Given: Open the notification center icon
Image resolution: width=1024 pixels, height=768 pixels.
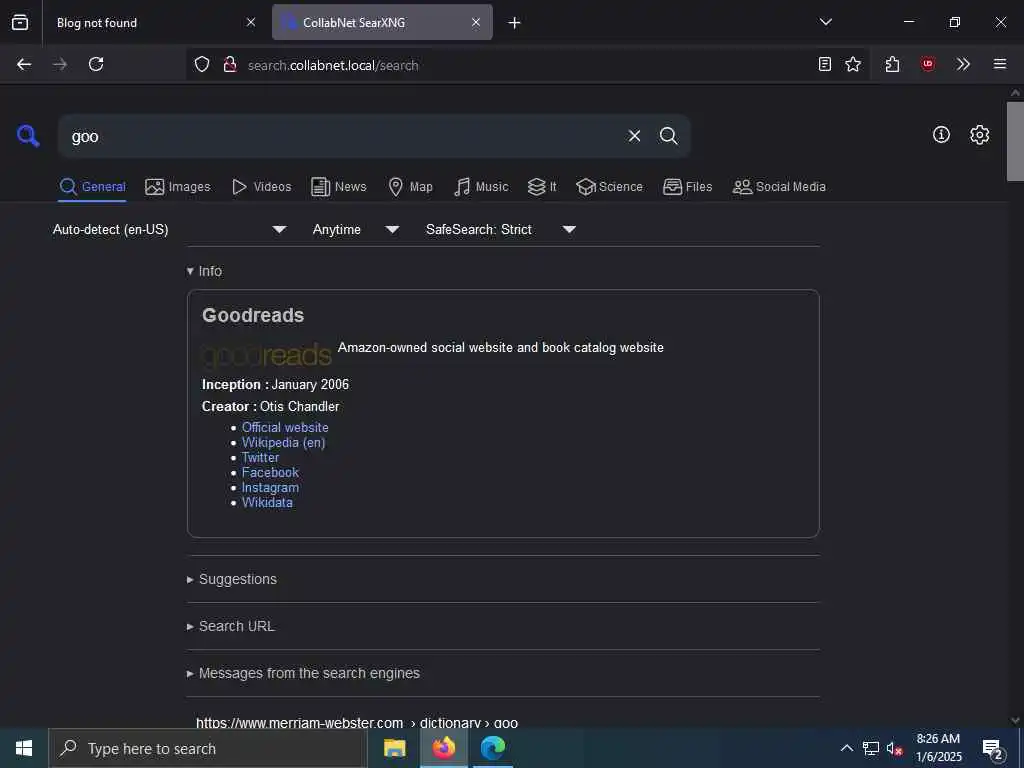Looking at the screenshot, I should [x=992, y=749].
